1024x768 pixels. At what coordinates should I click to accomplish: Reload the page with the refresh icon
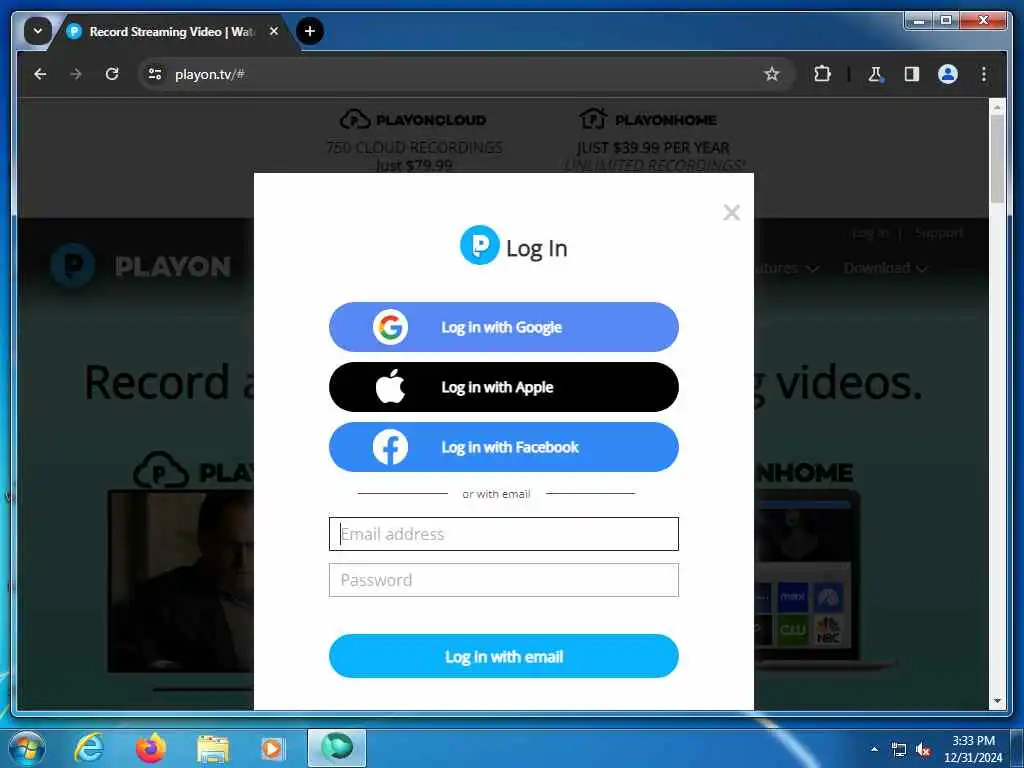tap(112, 74)
